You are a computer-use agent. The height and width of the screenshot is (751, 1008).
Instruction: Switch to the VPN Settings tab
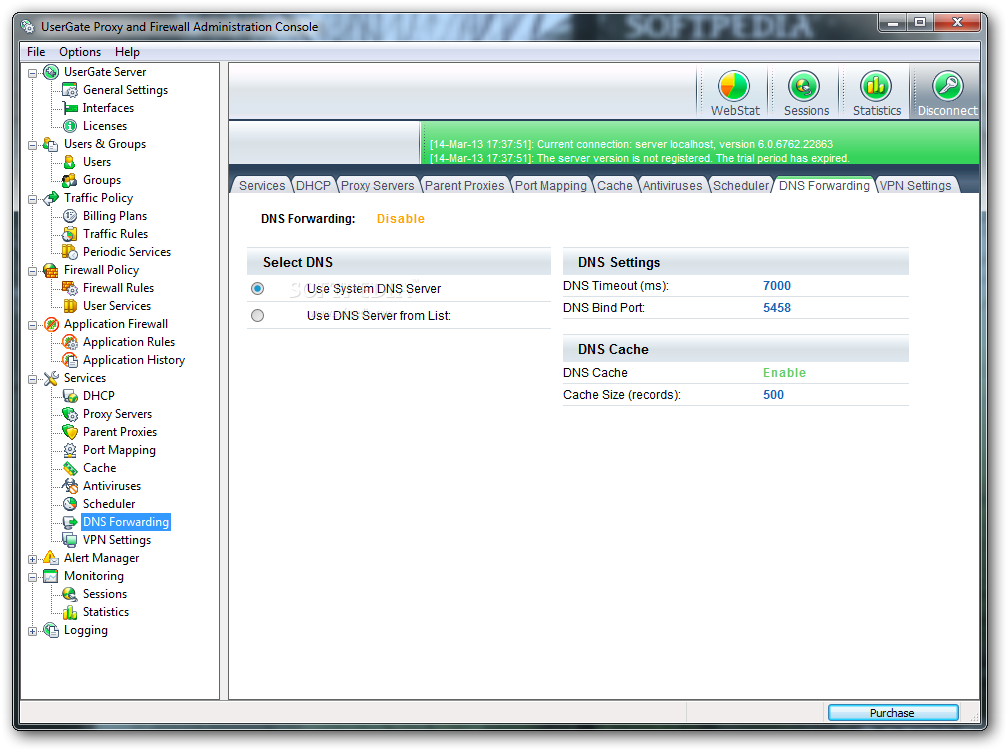pyautogui.click(x=915, y=186)
